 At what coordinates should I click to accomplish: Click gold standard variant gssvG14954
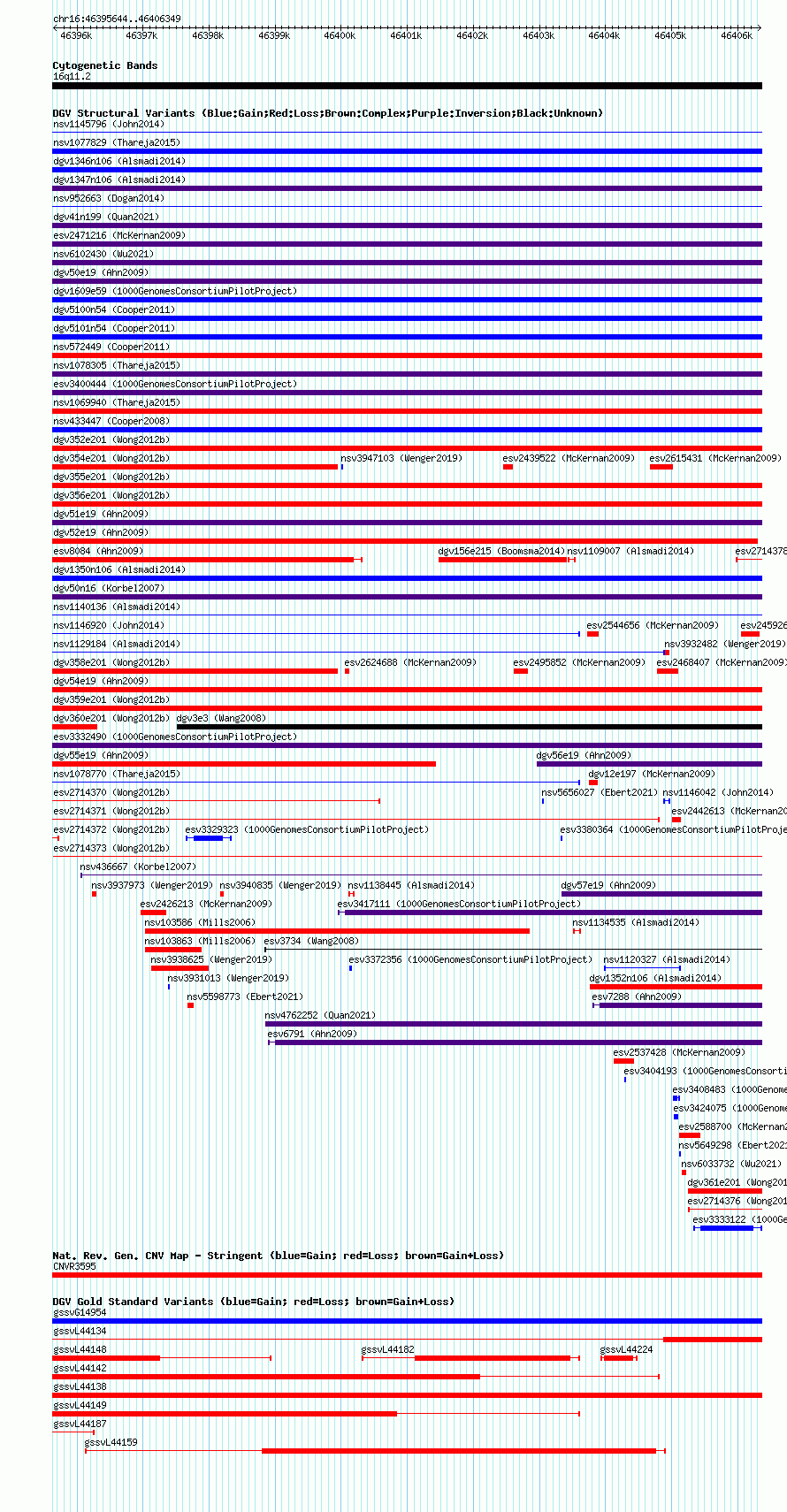click(80, 1312)
